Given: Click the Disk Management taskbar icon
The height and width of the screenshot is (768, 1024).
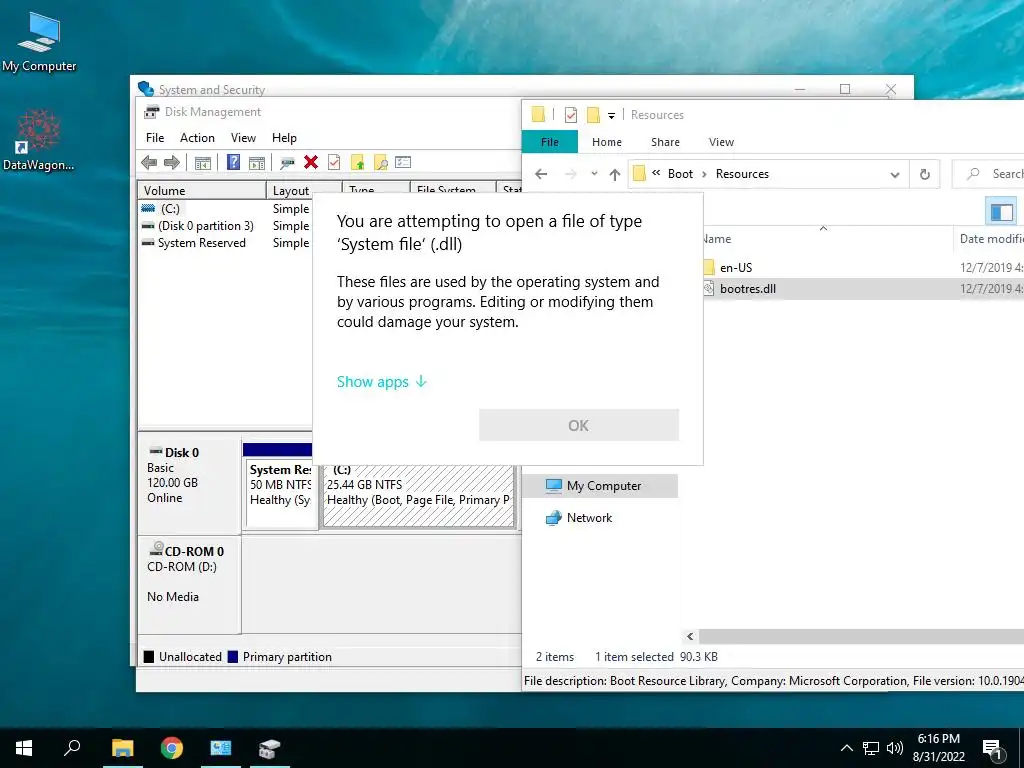Looking at the screenshot, I should 269,748.
